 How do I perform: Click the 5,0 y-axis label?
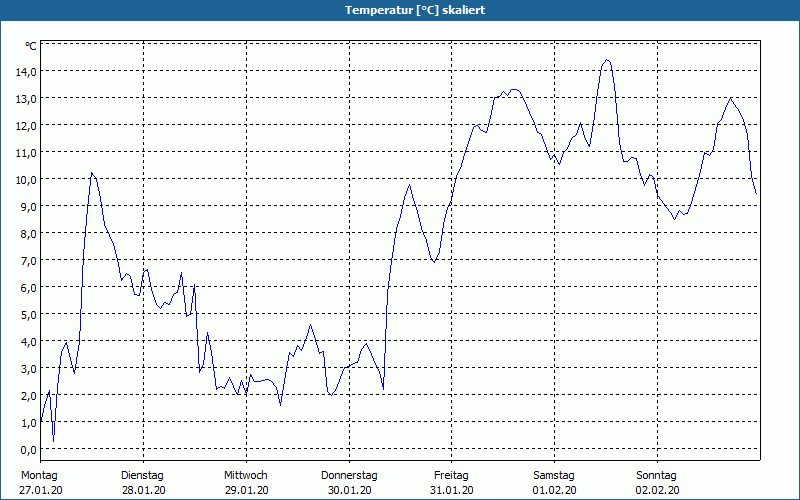pos(28,315)
